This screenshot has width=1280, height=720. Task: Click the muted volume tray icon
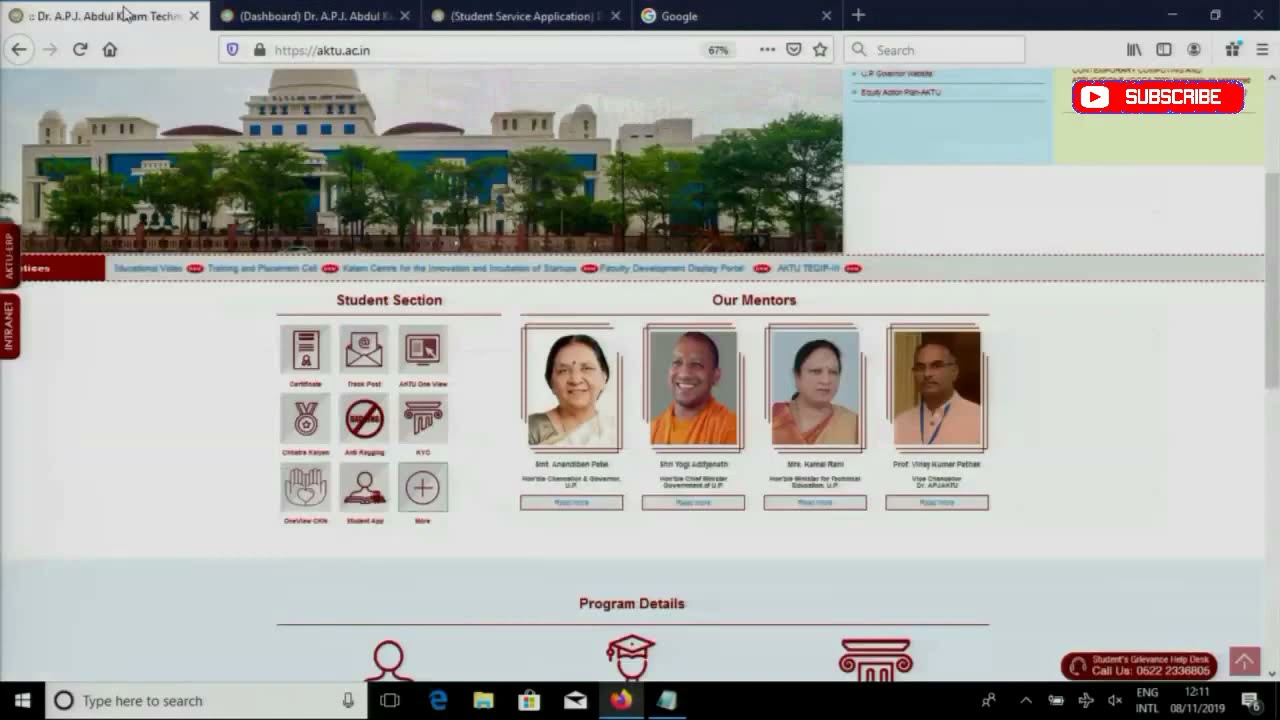coord(1115,700)
